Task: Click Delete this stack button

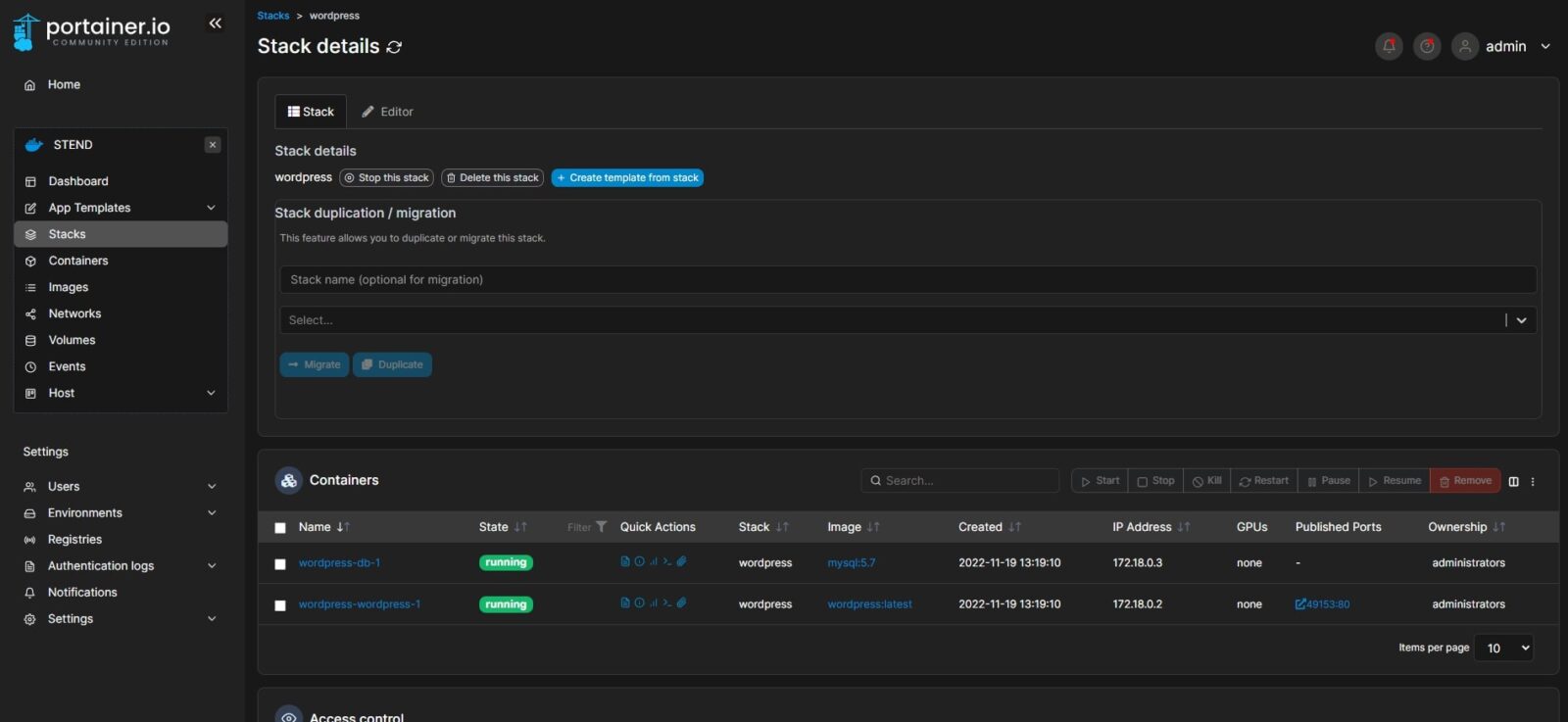Action: [492, 178]
